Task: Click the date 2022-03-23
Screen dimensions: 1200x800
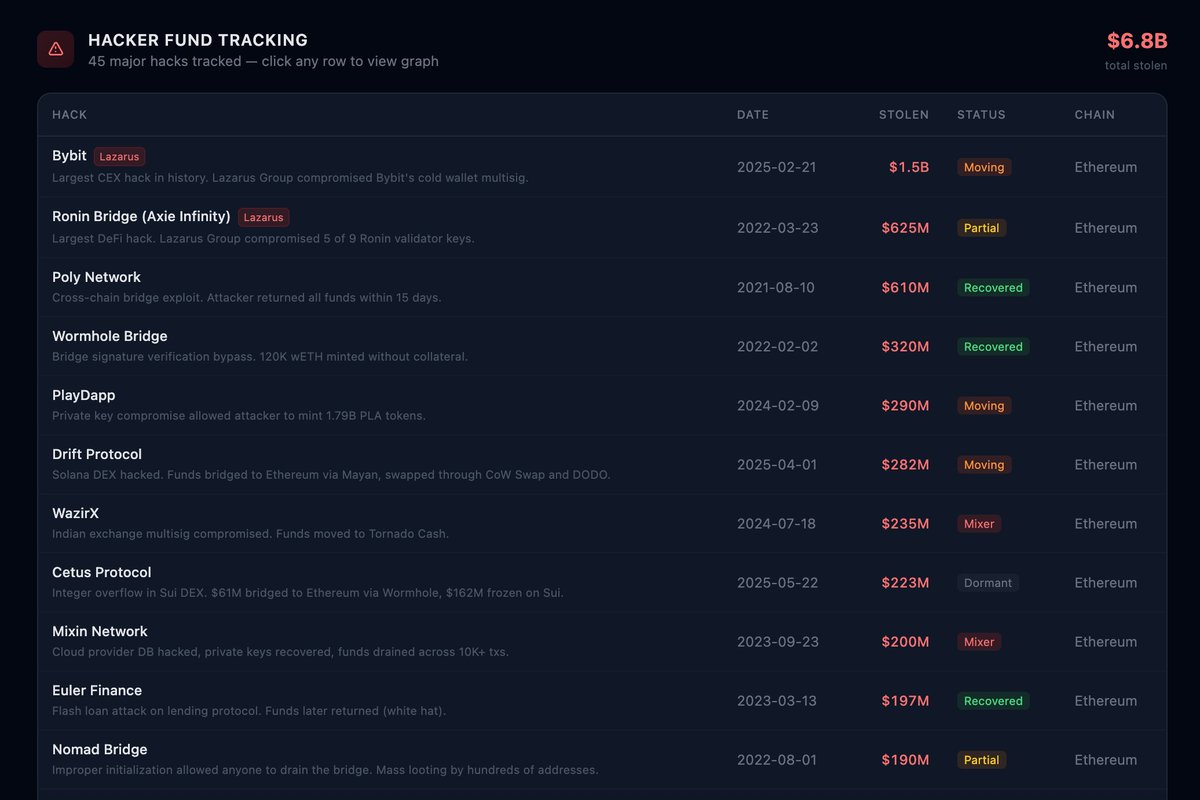Action: click(x=778, y=228)
